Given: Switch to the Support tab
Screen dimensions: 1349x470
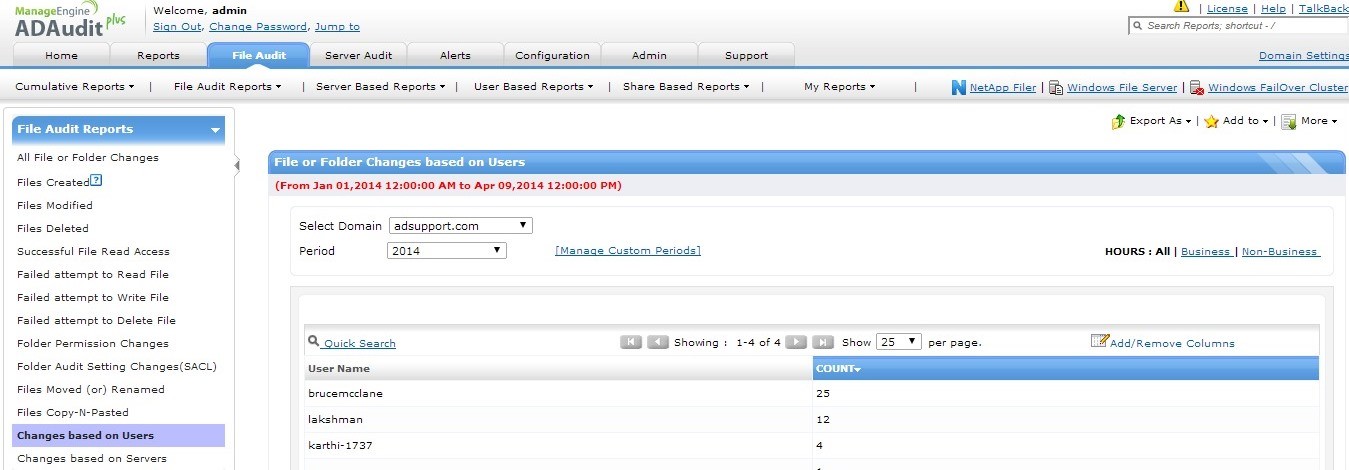Looking at the screenshot, I should [746, 55].
